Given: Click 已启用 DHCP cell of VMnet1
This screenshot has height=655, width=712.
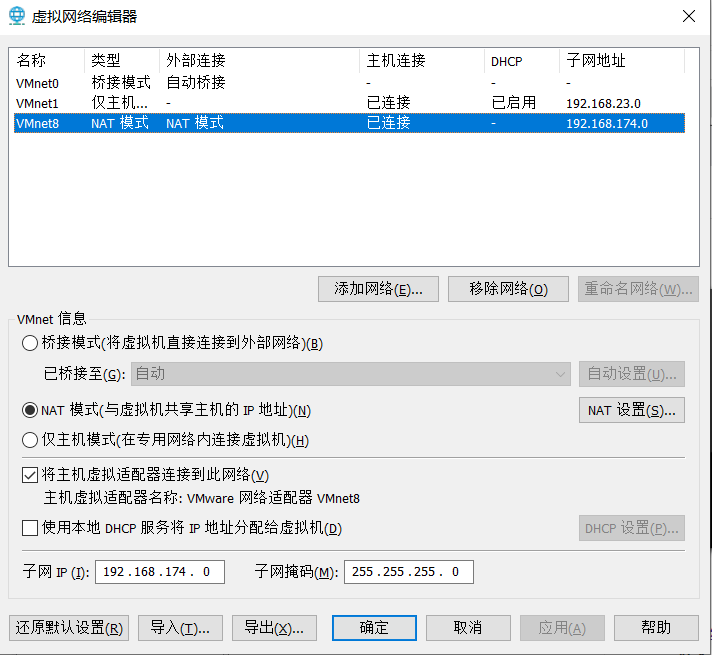Looking at the screenshot, I should [x=514, y=103].
